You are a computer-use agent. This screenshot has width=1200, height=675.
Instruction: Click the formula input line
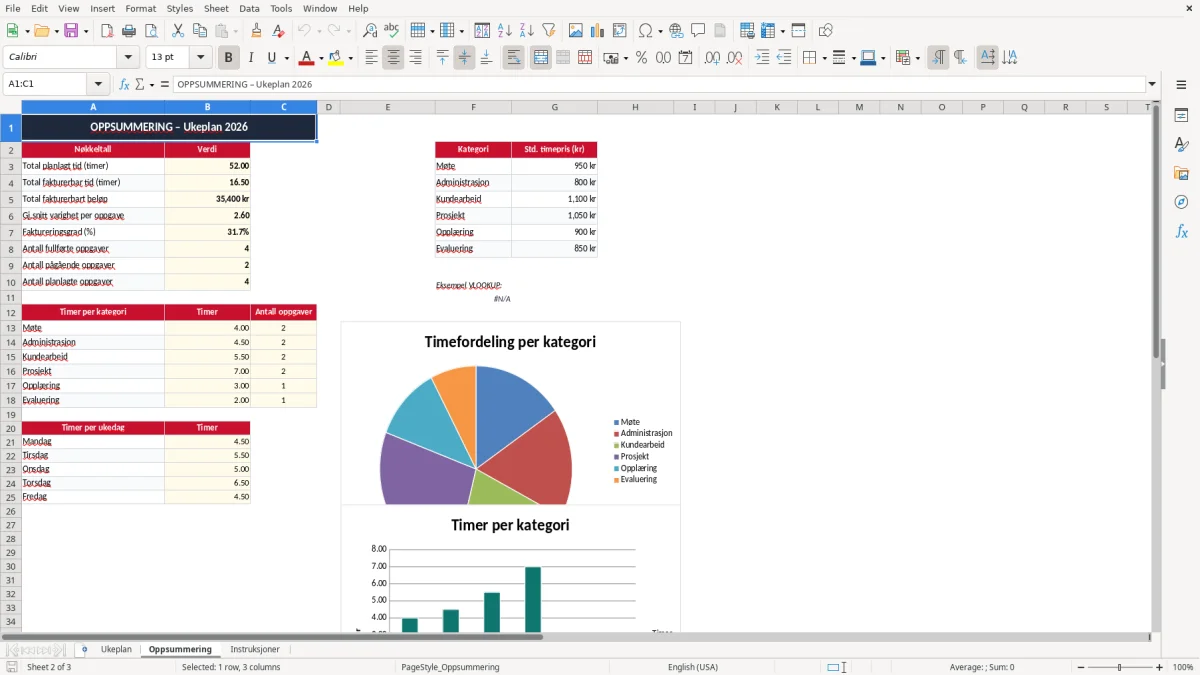point(658,84)
